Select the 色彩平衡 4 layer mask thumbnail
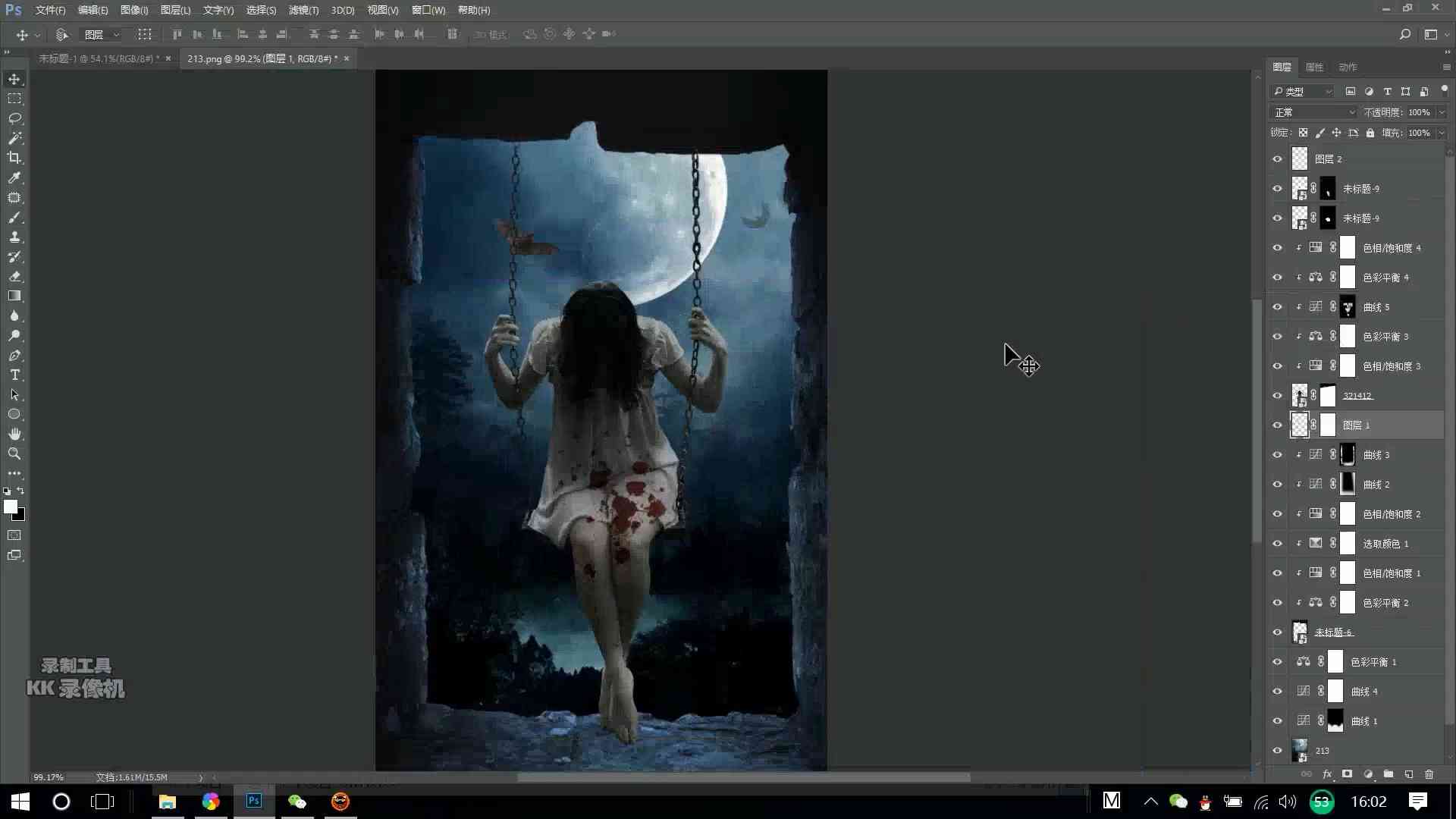This screenshot has width=1456, height=819. pyautogui.click(x=1348, y=278)
